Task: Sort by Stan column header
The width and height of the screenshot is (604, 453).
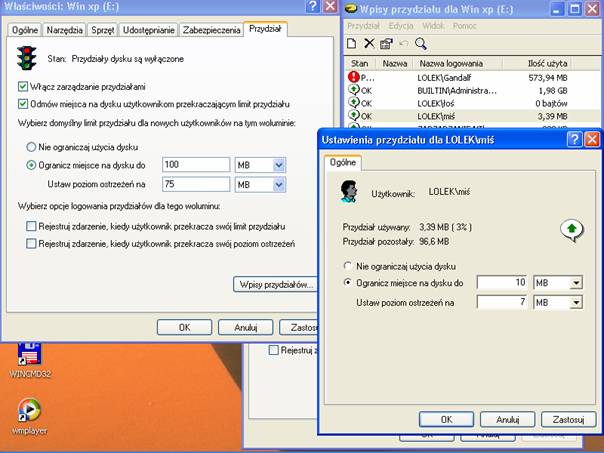Action: (360, 63)
